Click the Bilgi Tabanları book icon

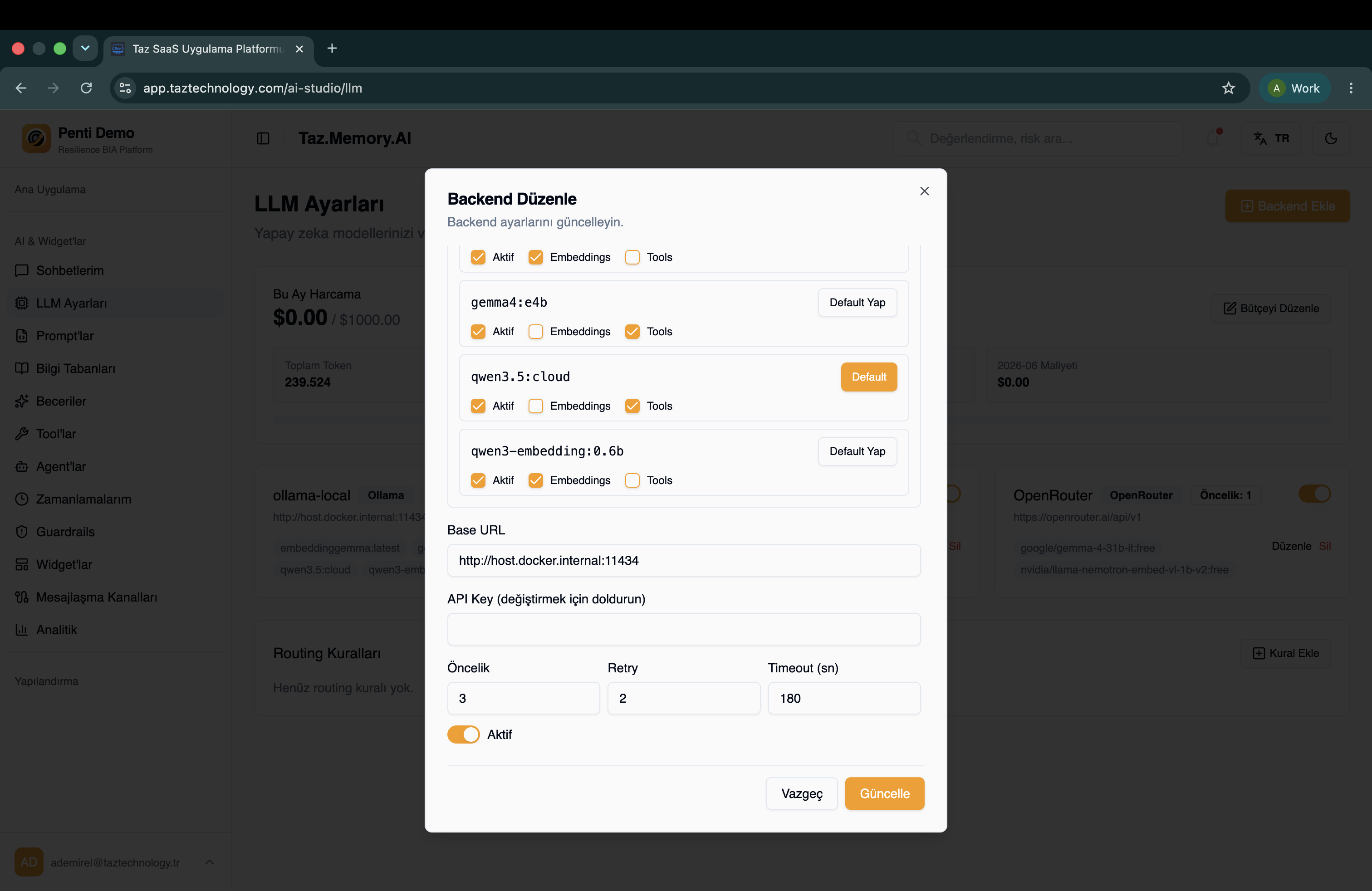tap(22, 368)
